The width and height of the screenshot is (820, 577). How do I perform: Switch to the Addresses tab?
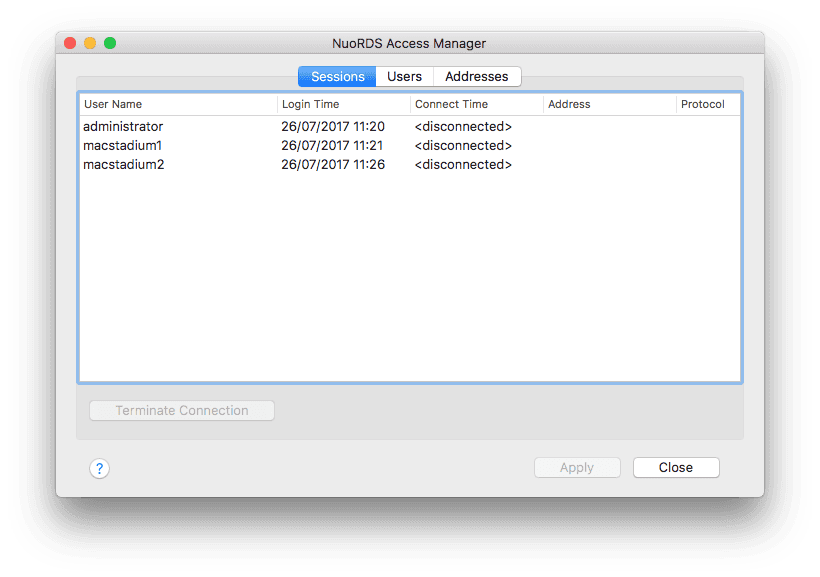(x=477, y=76)
